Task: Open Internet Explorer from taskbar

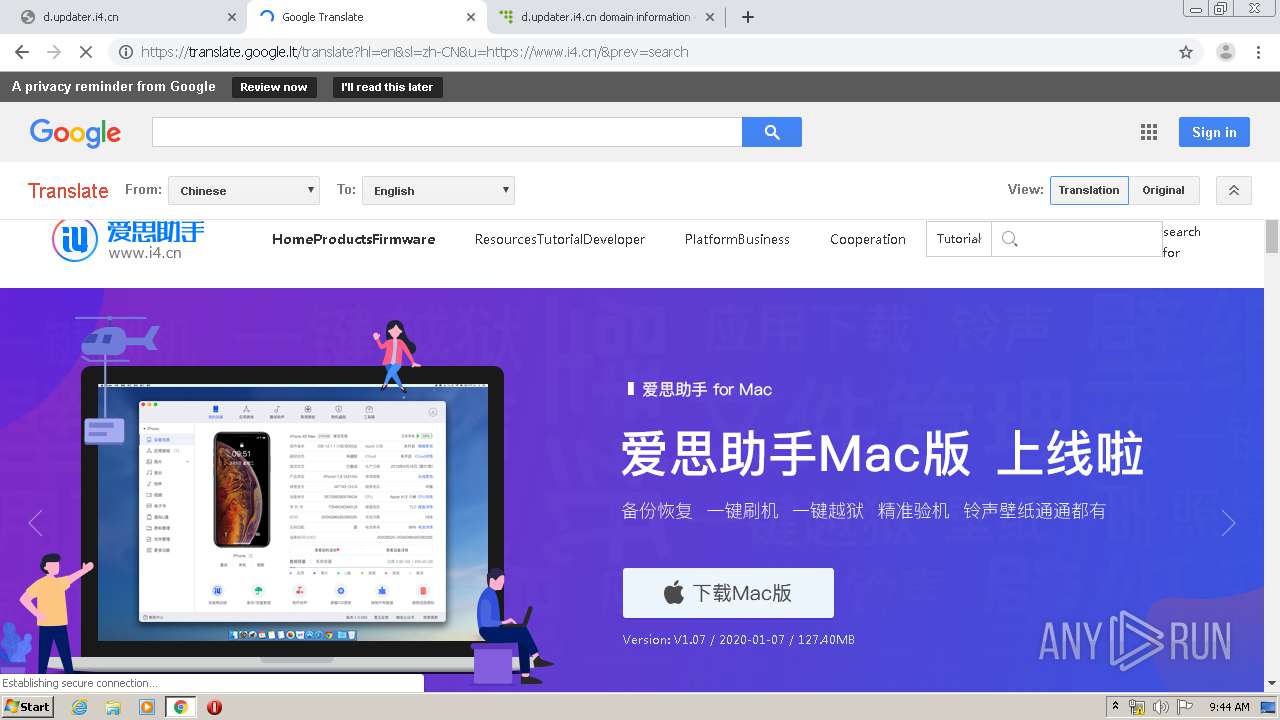Action: (79, 707)
